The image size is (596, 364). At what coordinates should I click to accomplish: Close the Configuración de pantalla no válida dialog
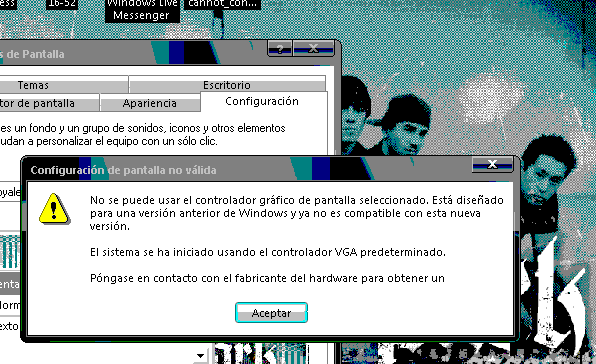click(x=492, y=164)
